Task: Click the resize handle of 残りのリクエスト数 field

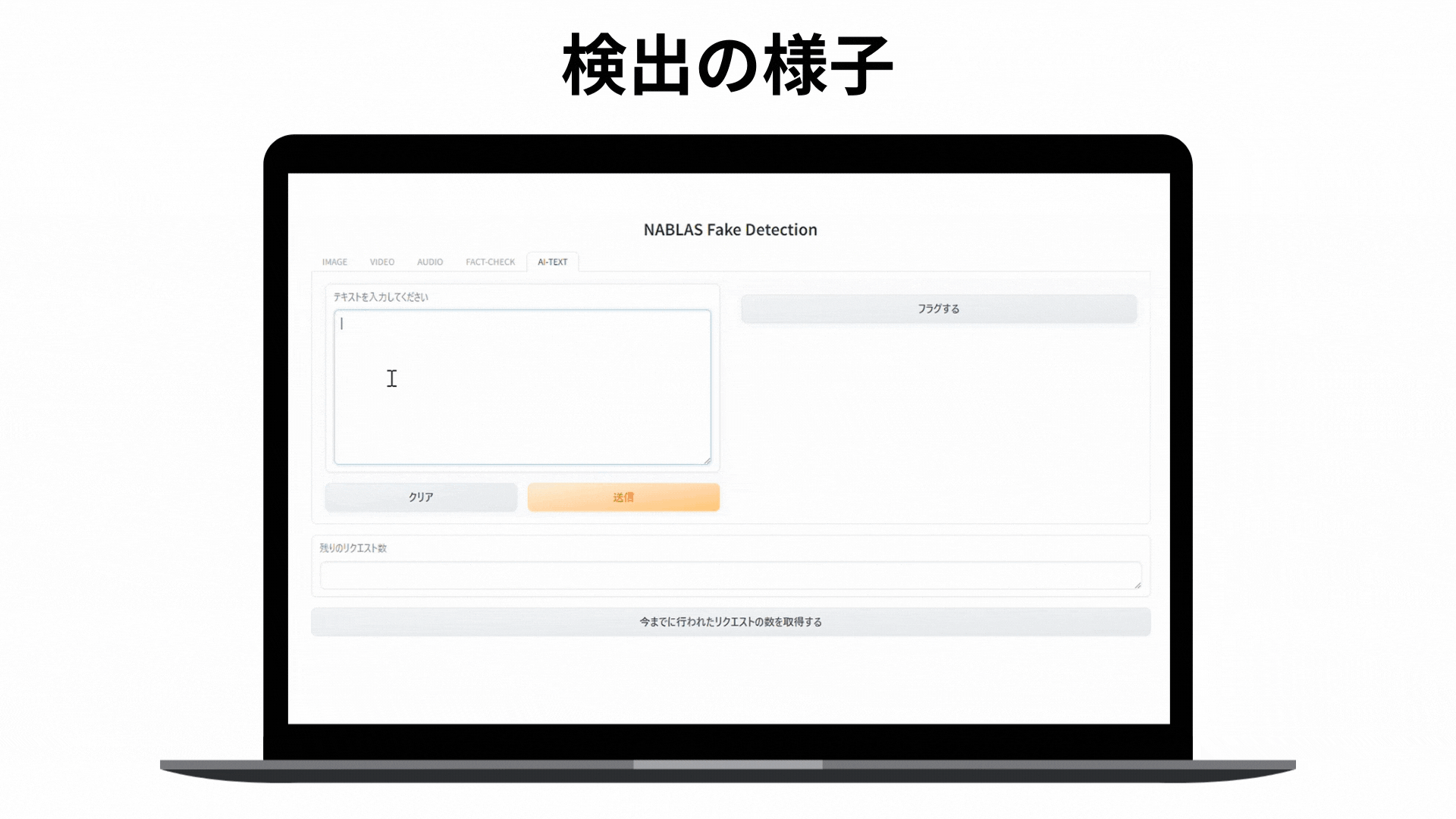Action: point(1137,585)
